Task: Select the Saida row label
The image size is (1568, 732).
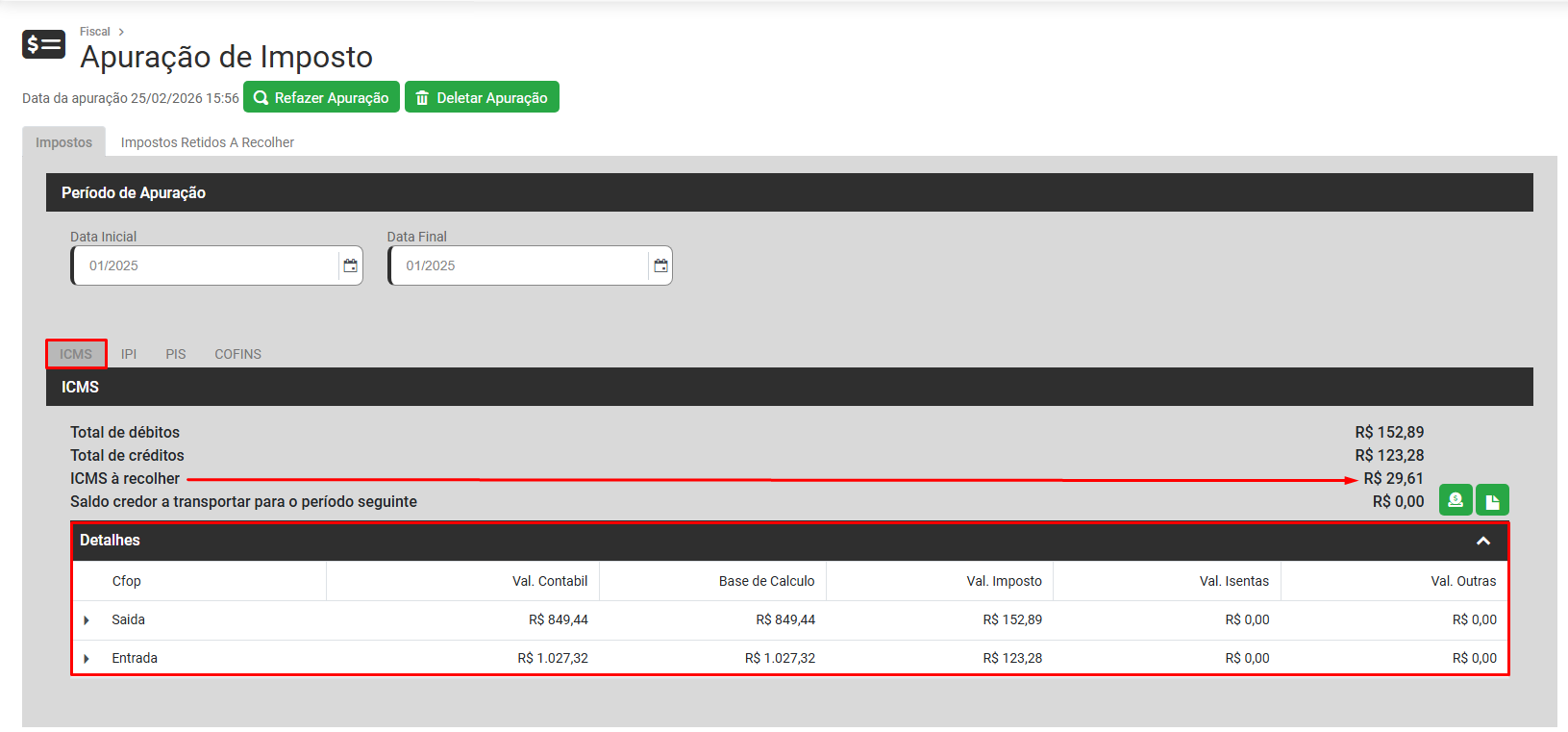Action: tap(128, 619)
